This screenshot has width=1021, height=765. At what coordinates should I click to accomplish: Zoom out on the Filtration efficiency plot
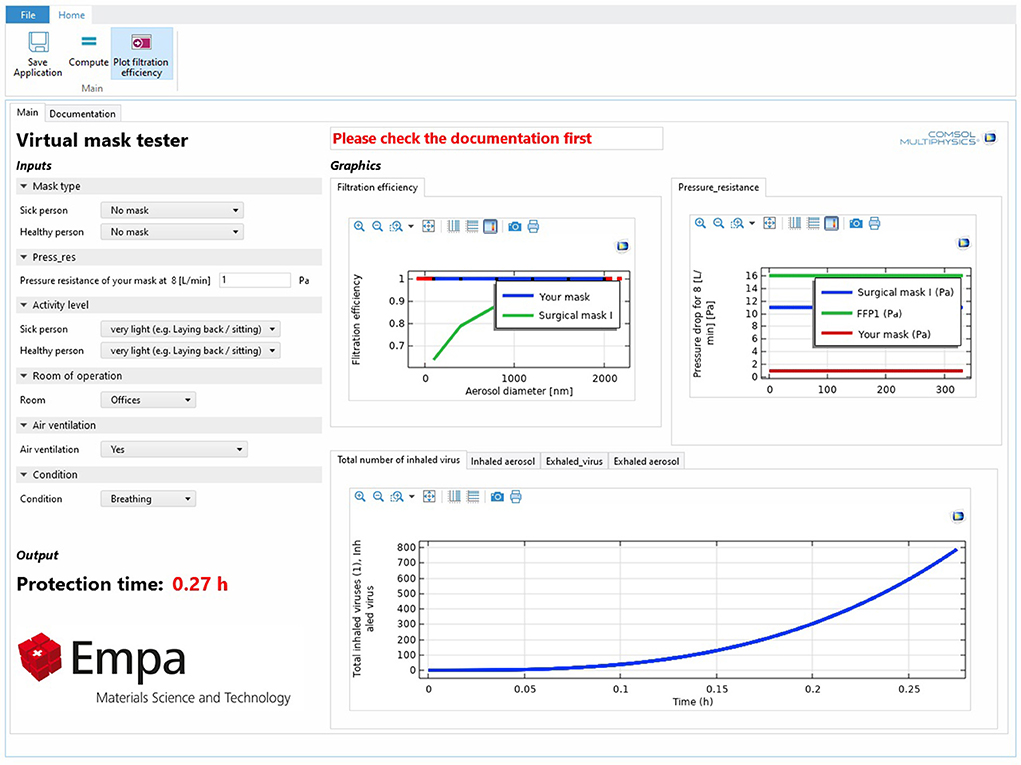[378, 227]
